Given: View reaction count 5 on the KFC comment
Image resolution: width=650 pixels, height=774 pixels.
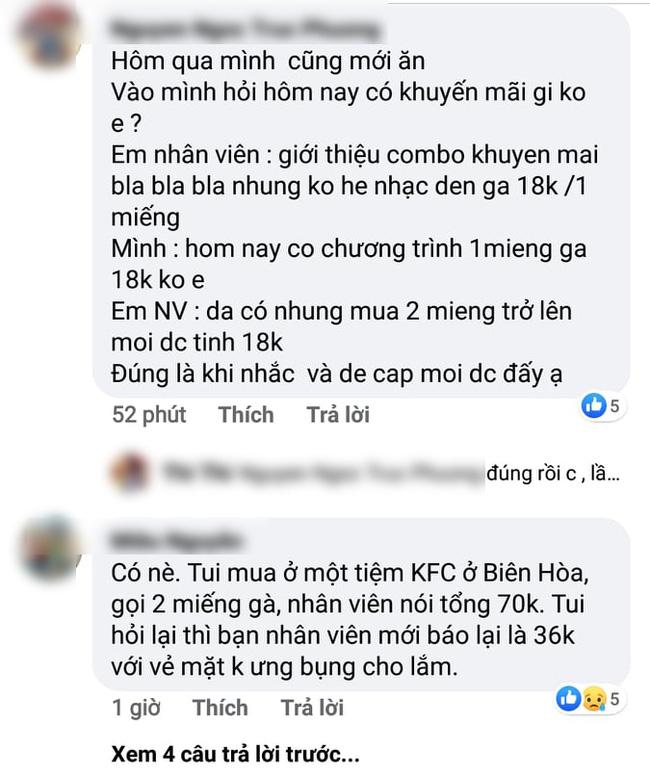Looking at the screenshot, I should (x=614, y=698).
